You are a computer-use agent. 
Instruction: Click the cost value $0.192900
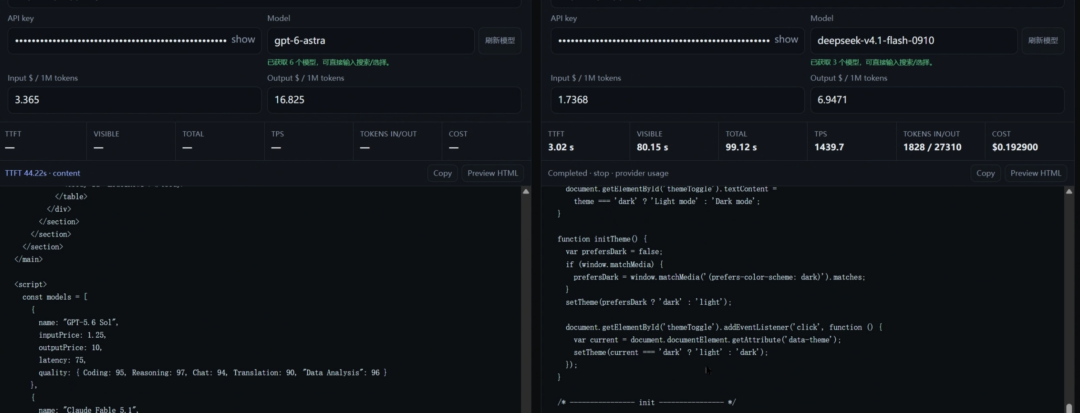(1015, 147)
